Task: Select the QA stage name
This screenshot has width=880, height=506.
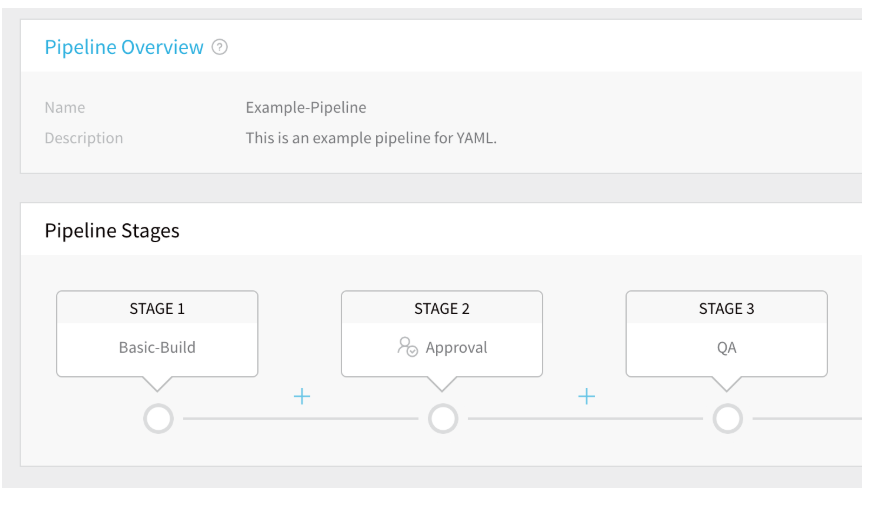Action: [727, 348]
